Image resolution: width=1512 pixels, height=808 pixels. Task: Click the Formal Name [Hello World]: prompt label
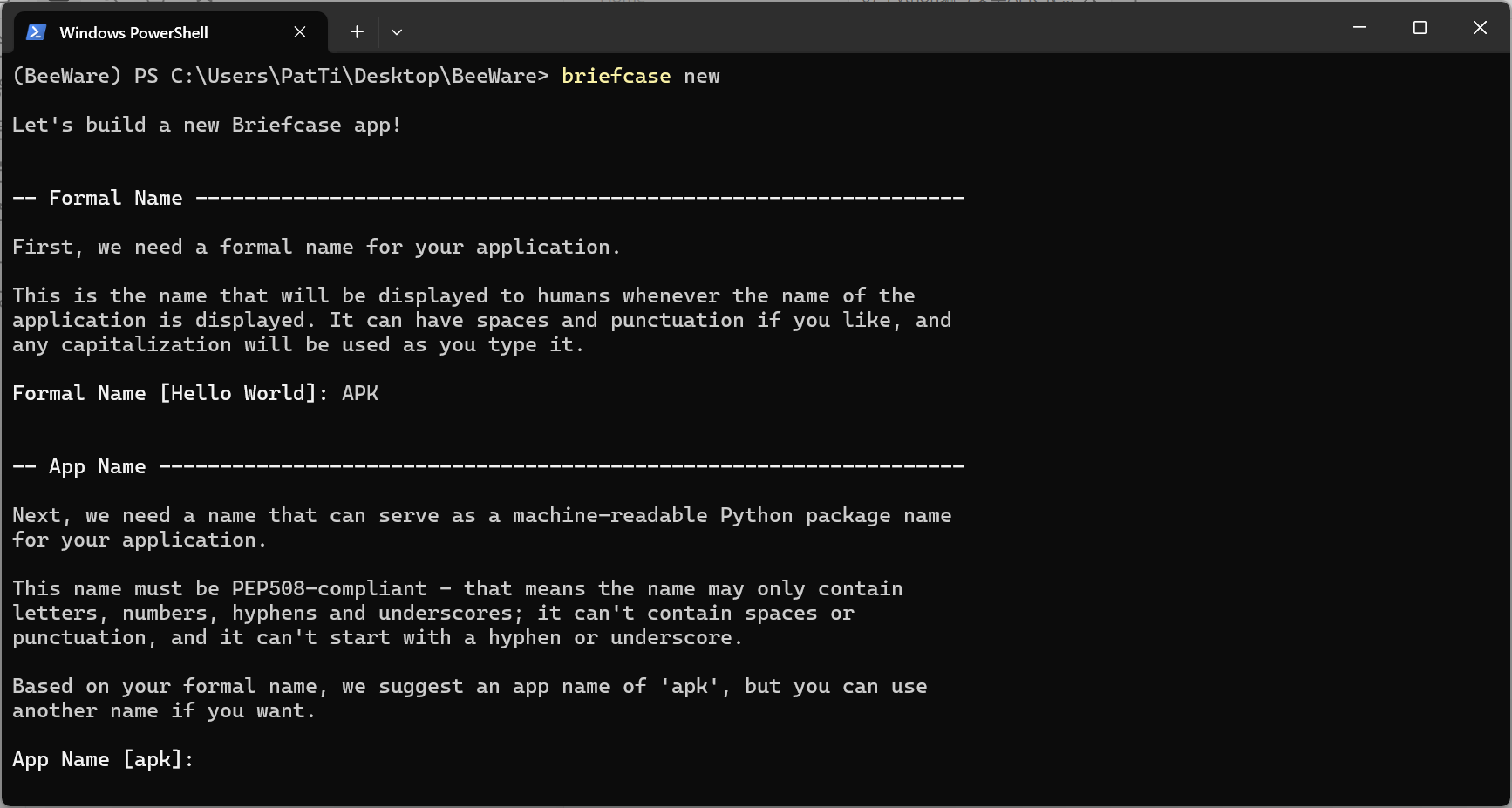tap(170, 393)
